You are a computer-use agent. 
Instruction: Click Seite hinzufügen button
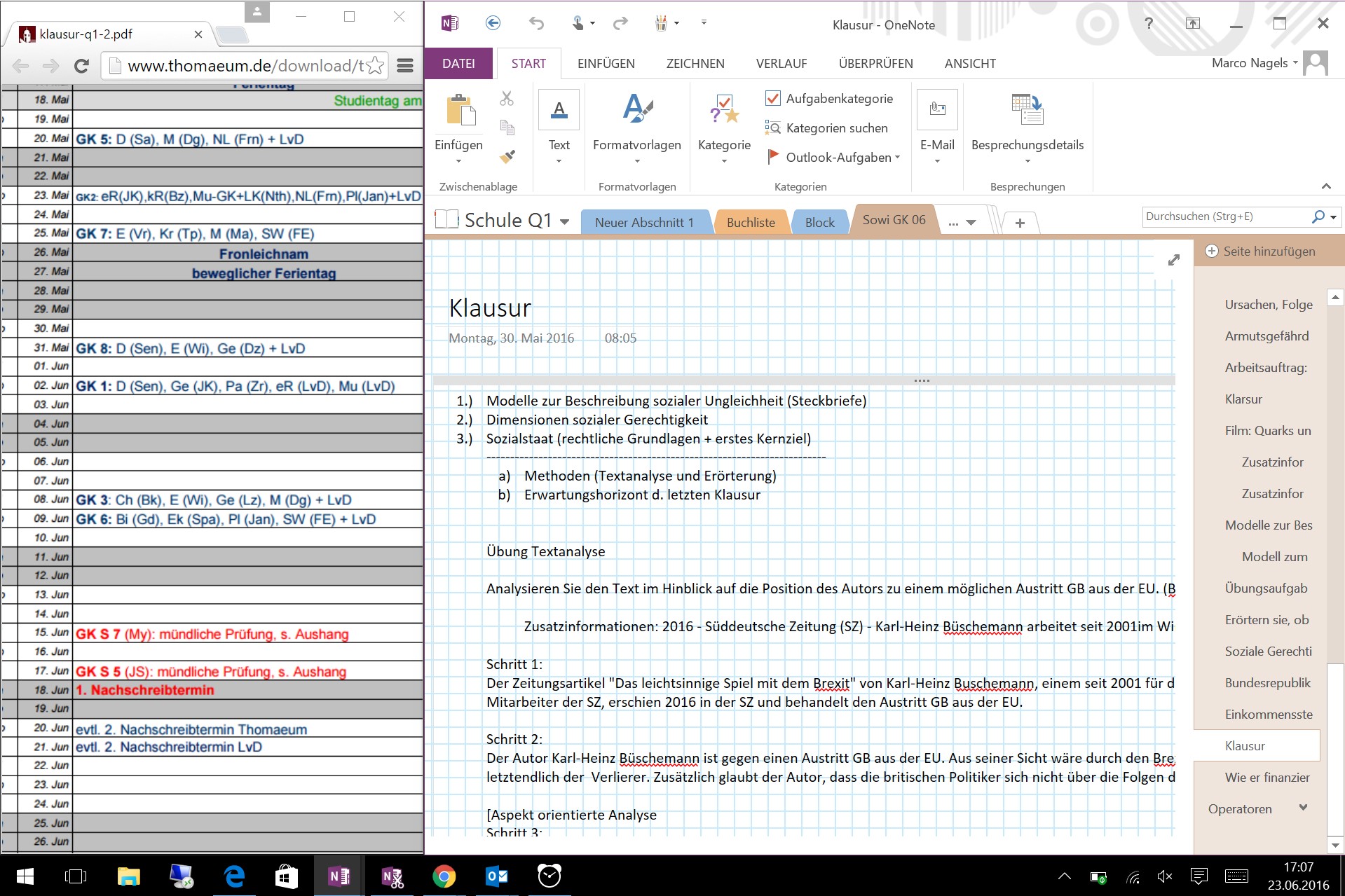pos(1260,251)
